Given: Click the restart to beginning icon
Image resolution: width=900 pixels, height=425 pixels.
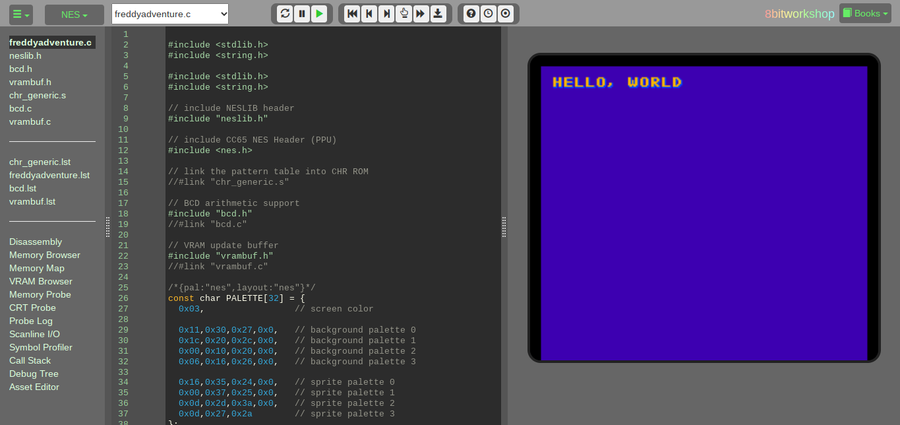Looking at the screenshot, I should point(352,14).
